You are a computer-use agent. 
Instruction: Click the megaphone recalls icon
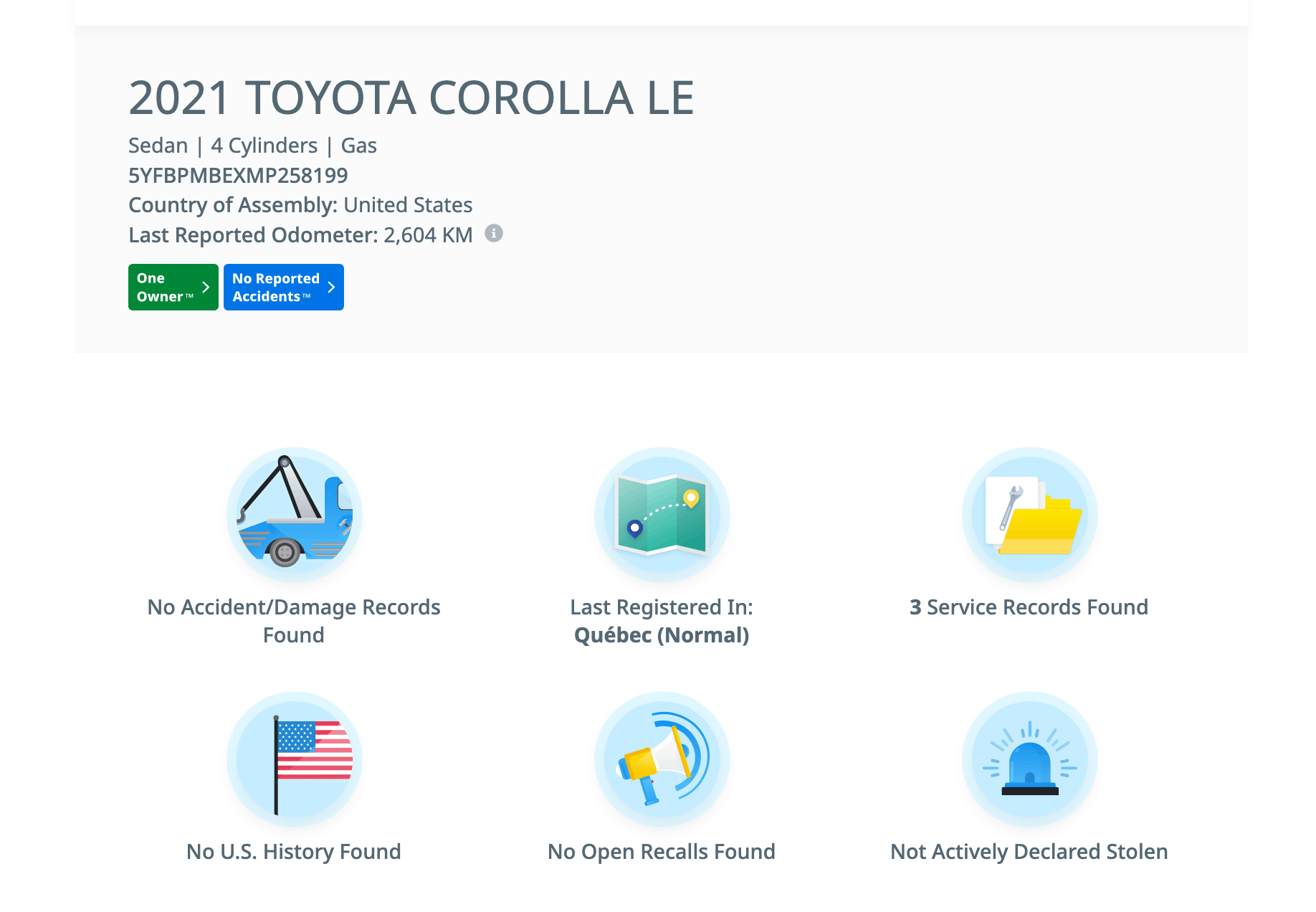[662, 759]
